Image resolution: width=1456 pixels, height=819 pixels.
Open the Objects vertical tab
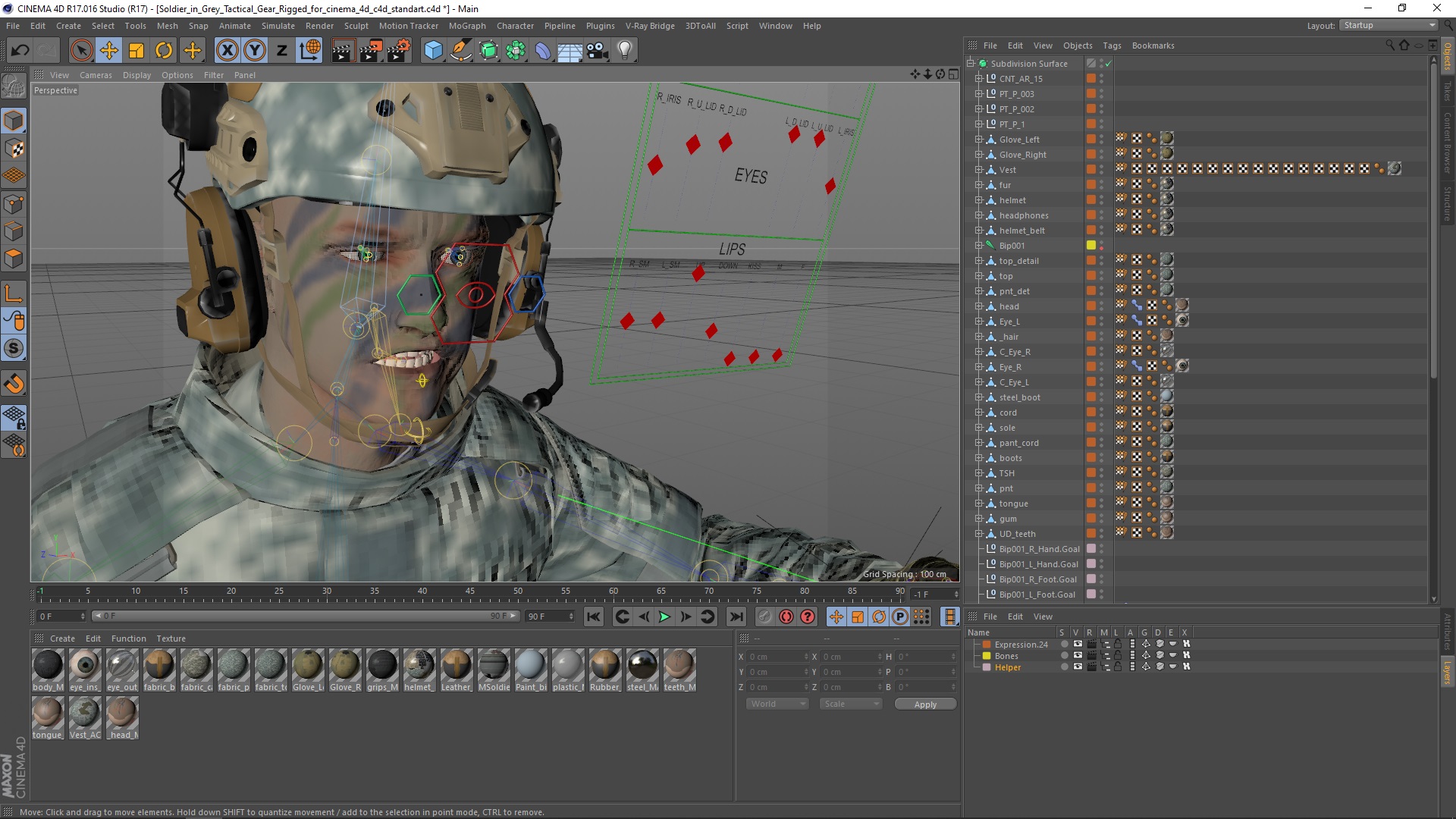coord(1447,57)
